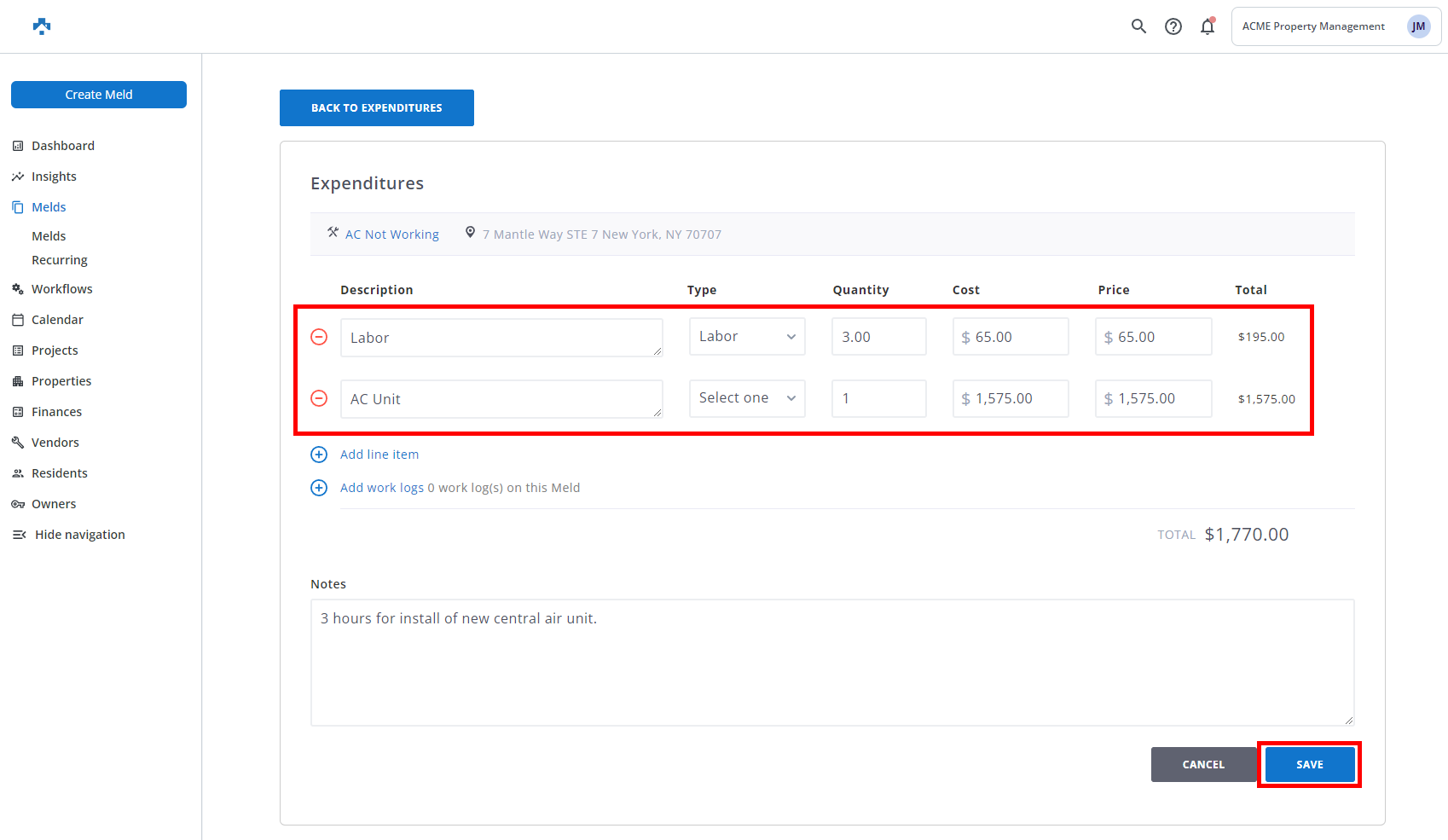Screen dimensions: 1448x840
Task: Click the plus icon for Add line item
Action: pos(319,455)
